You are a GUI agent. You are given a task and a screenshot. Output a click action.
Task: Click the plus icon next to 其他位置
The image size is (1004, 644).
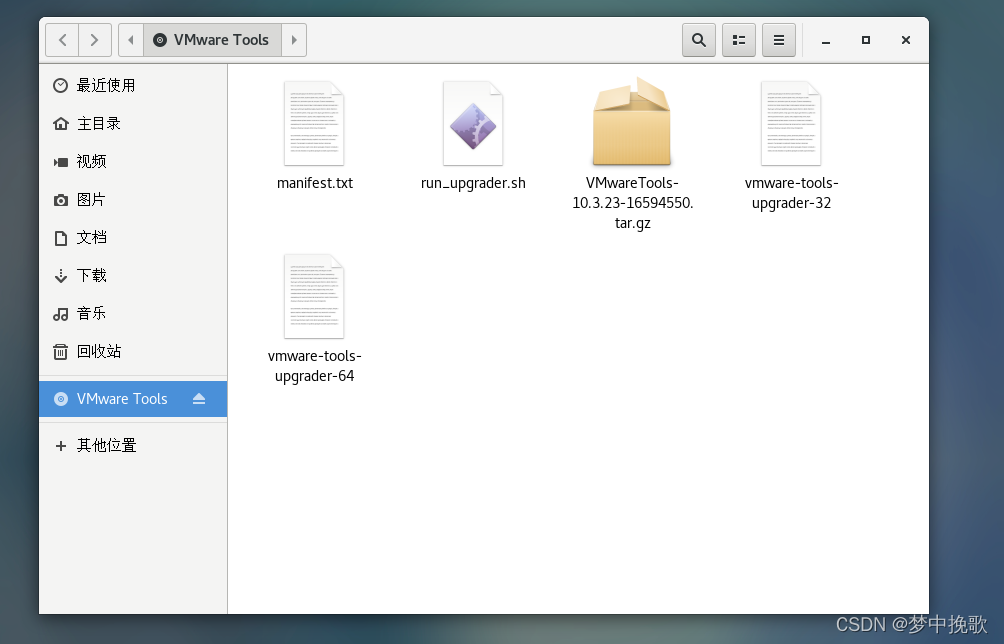(x=61, y=446)
